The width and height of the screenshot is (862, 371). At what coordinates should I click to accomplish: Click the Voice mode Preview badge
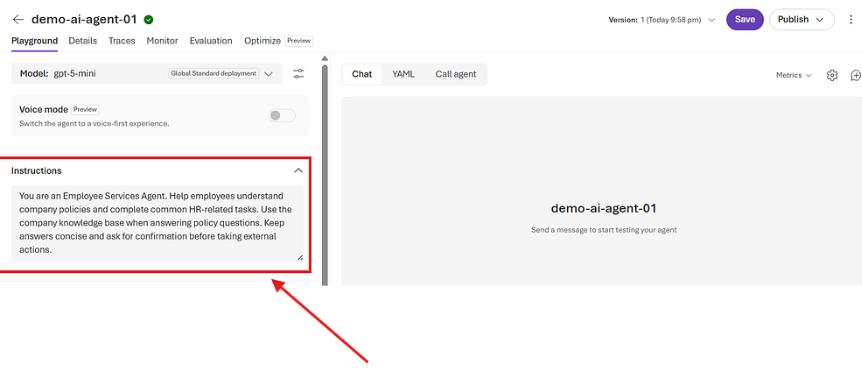pos(85,109)
